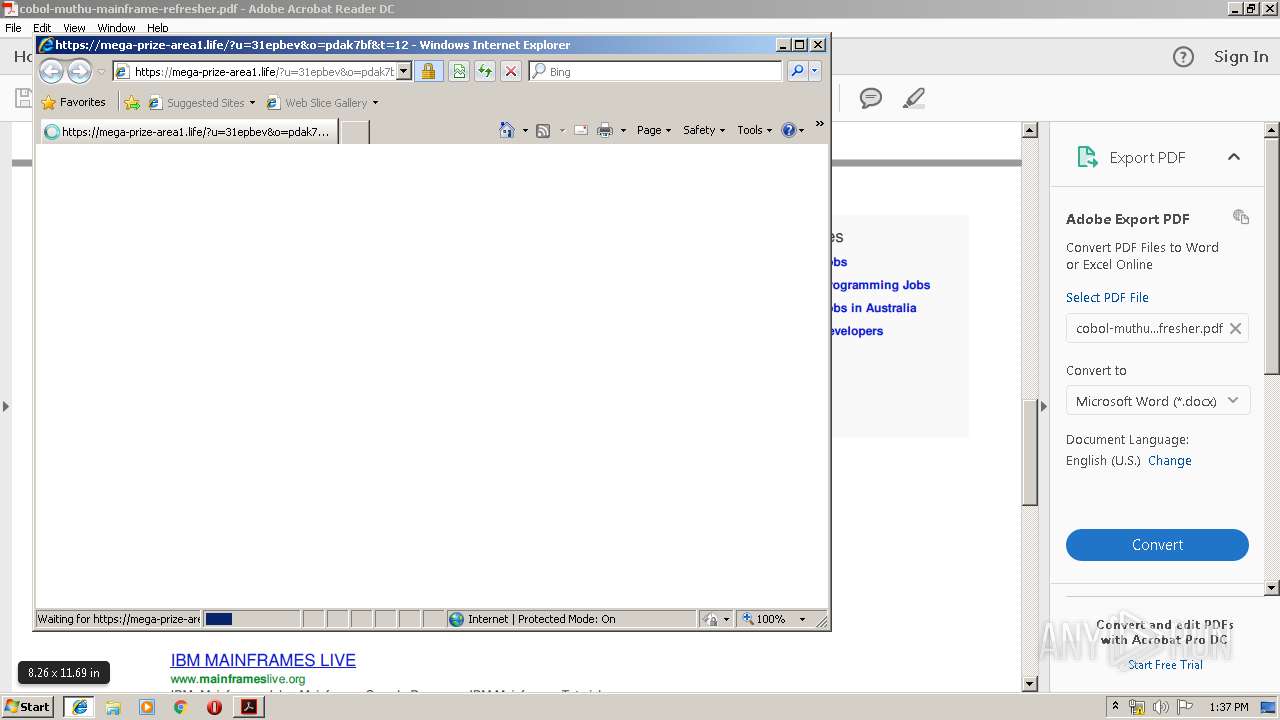Viewport: 1280px width, 720px height.
Task: Open the IBM MAINFRAMES LIVE link
Action: [263, 660]
